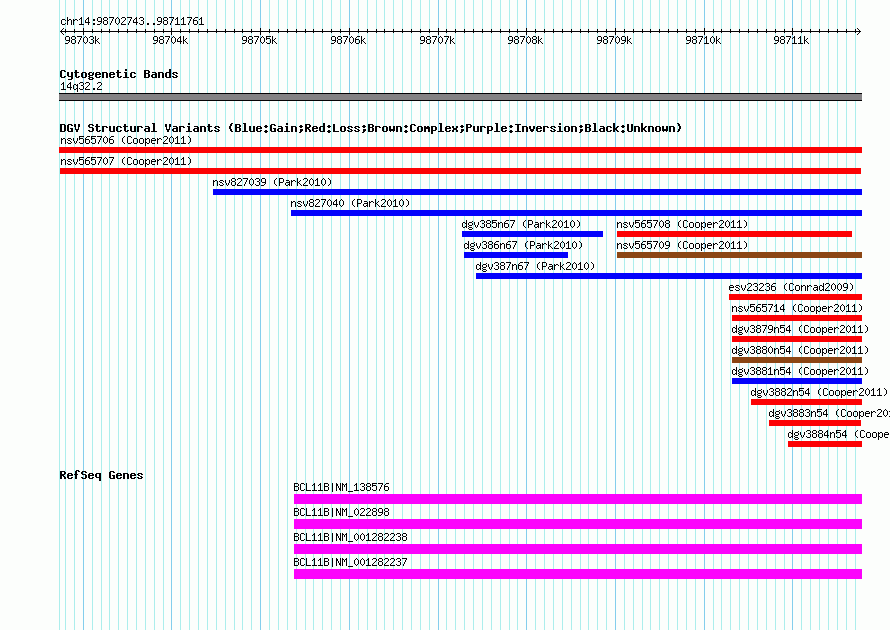
Task: Click the dgv3881n54 (Cooper2011) label
Action: pyautogui.click(x=800, y=371)
